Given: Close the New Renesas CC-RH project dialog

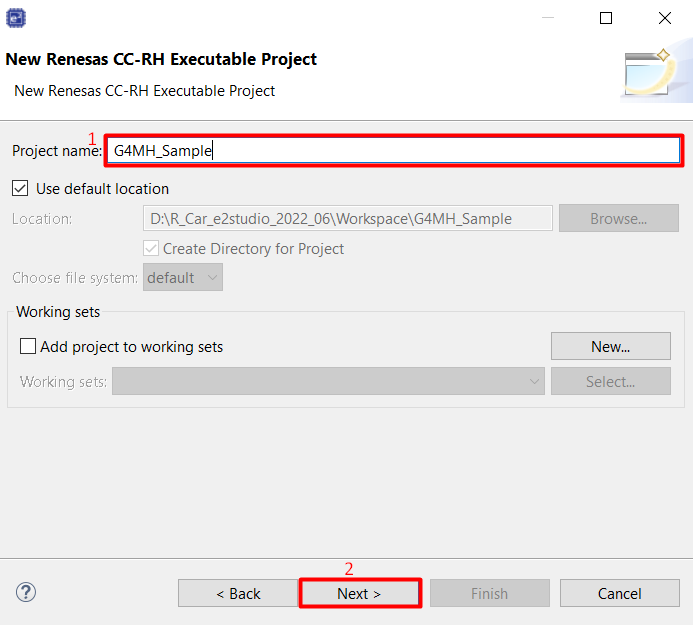Looking at the screenshot, I should pos(664,18).
